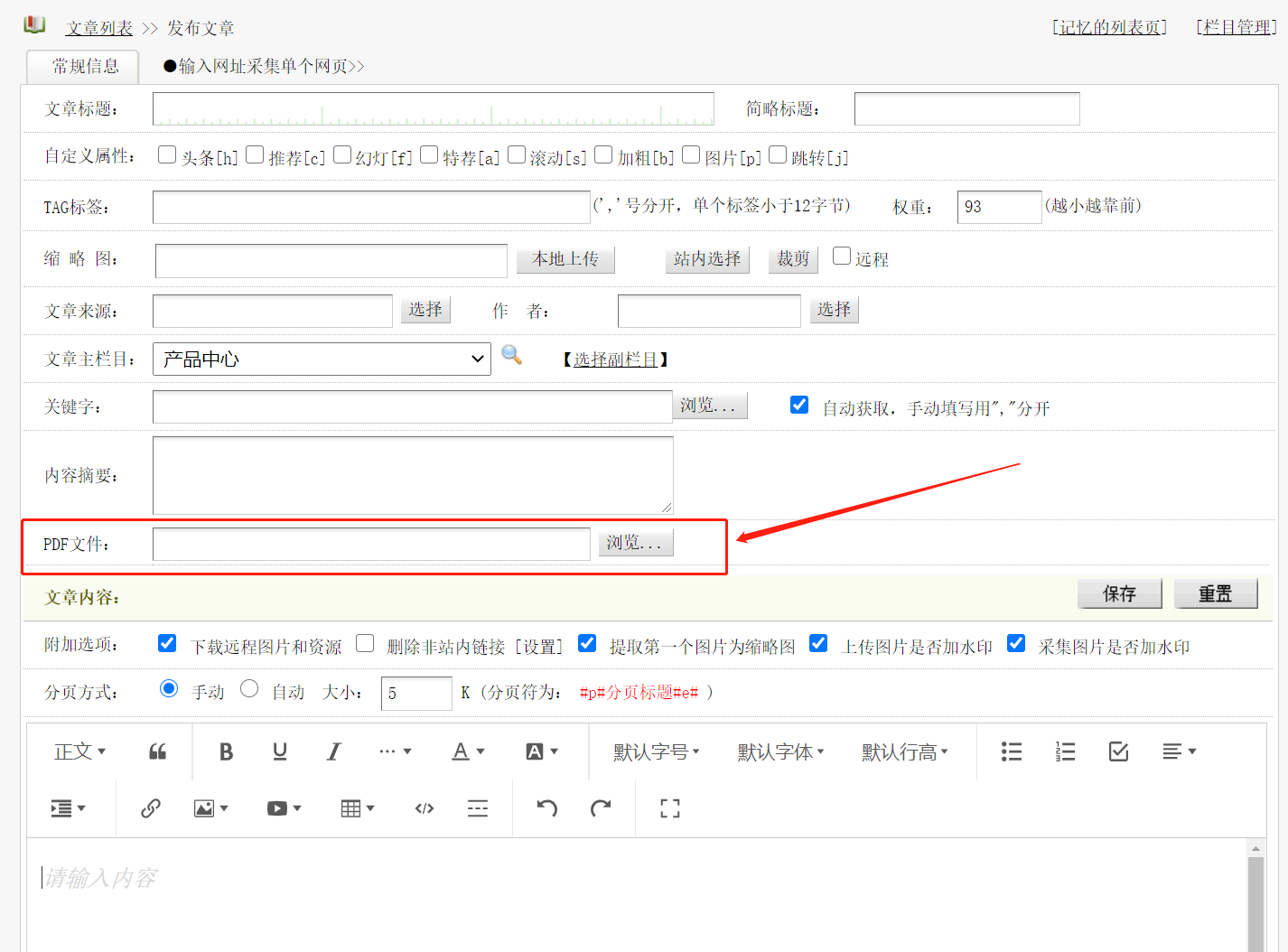Select 自动 pagination radio button
Screen dimensions: 1288x952
(x=249, y=689)
